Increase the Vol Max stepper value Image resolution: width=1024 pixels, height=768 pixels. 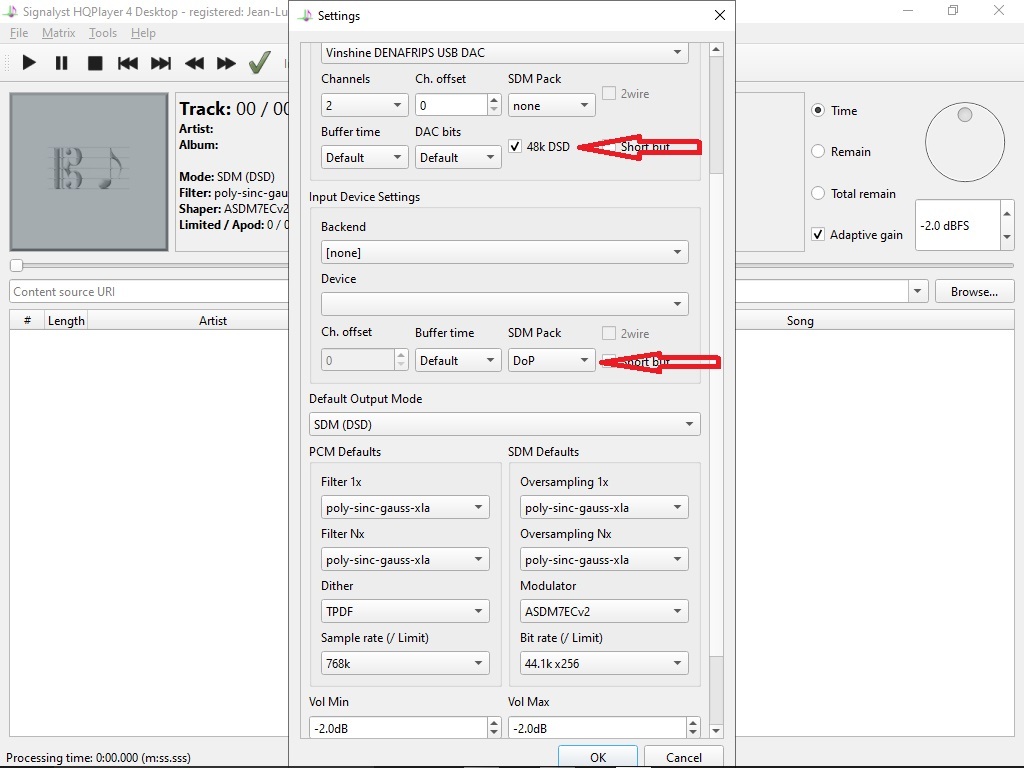693,722
